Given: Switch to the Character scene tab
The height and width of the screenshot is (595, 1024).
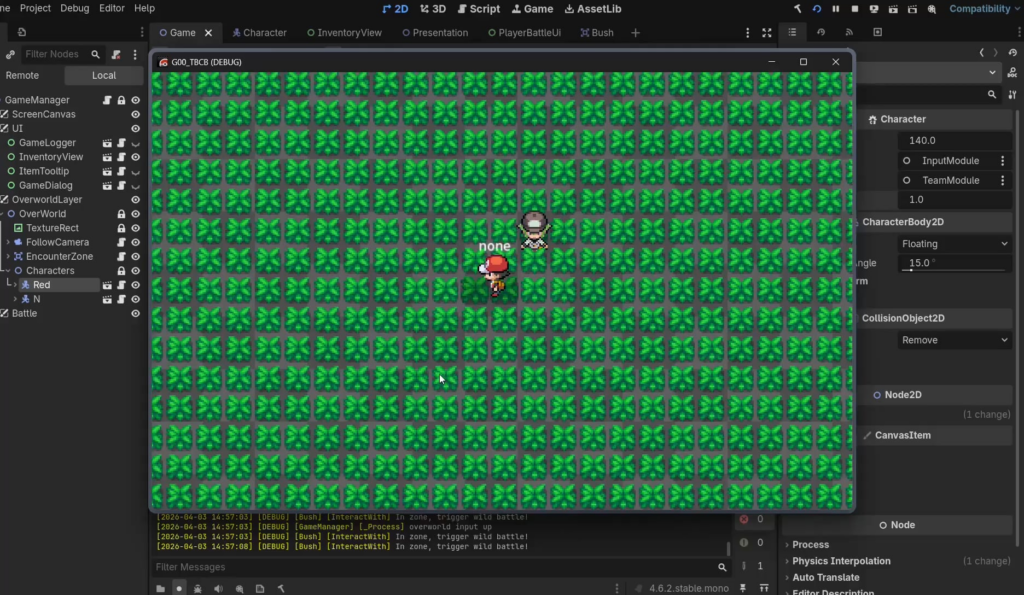Looking at the screenshot, I should [259, 33].
